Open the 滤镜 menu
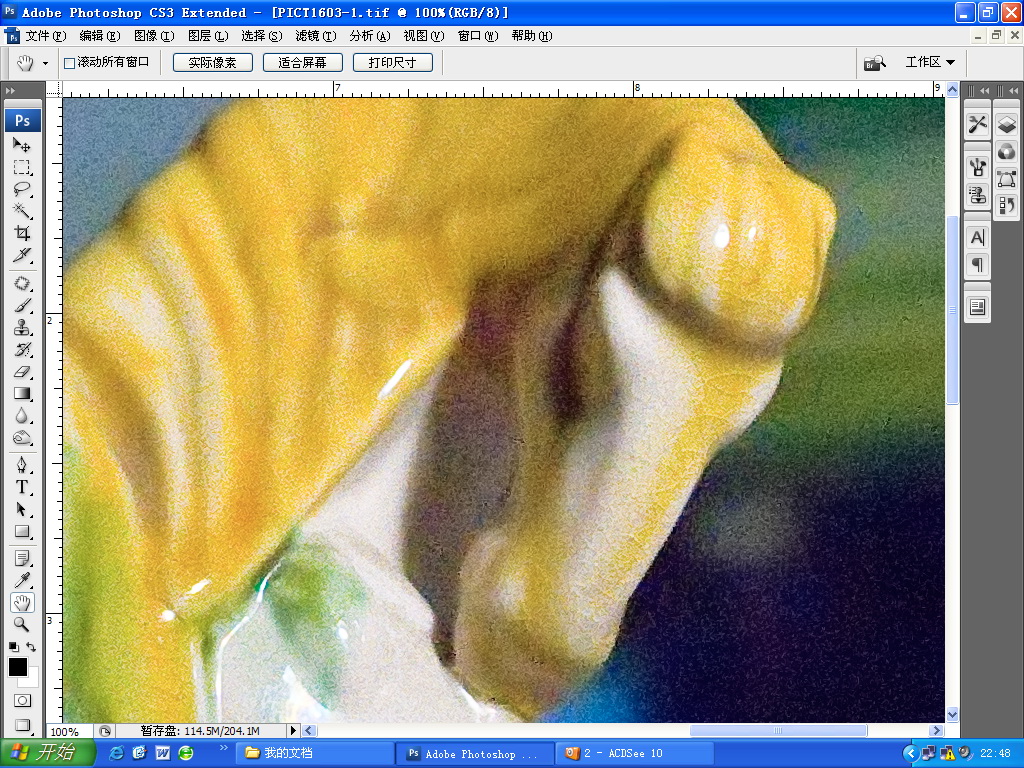Viewport: 1024px width, 768px height. coord(315,36)
